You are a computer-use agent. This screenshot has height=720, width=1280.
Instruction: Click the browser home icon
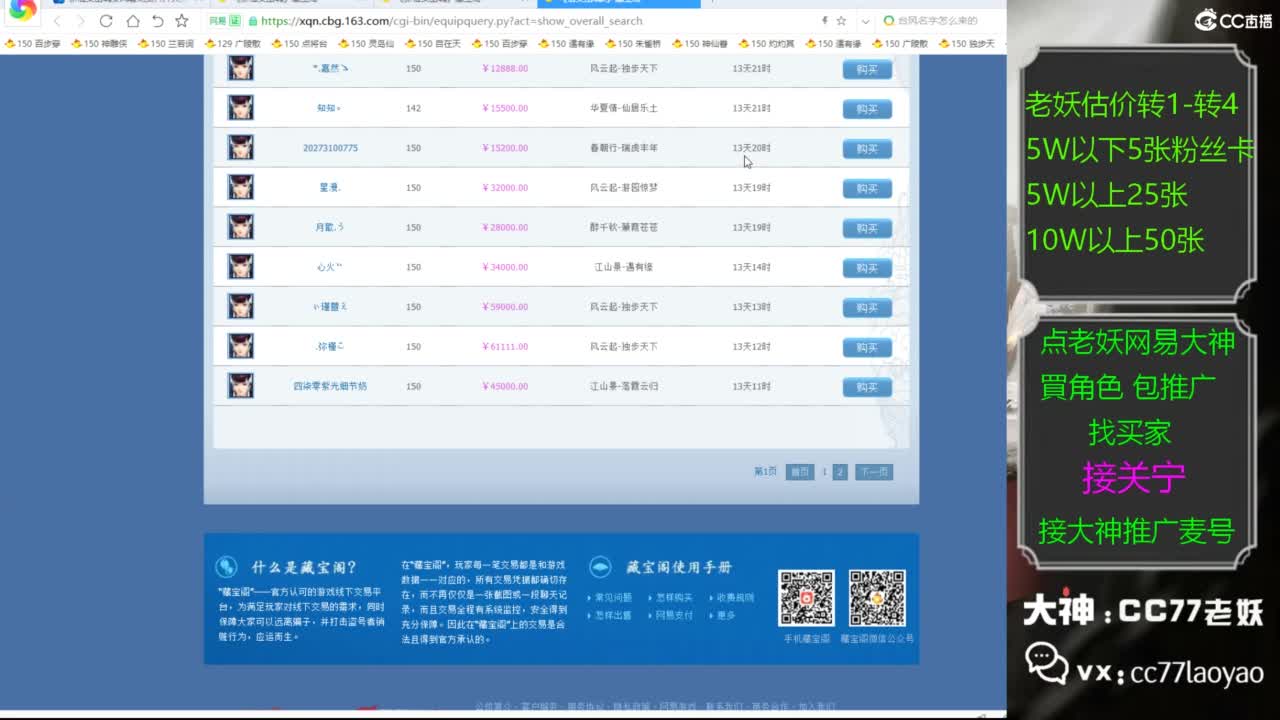(x=135, y=21)
